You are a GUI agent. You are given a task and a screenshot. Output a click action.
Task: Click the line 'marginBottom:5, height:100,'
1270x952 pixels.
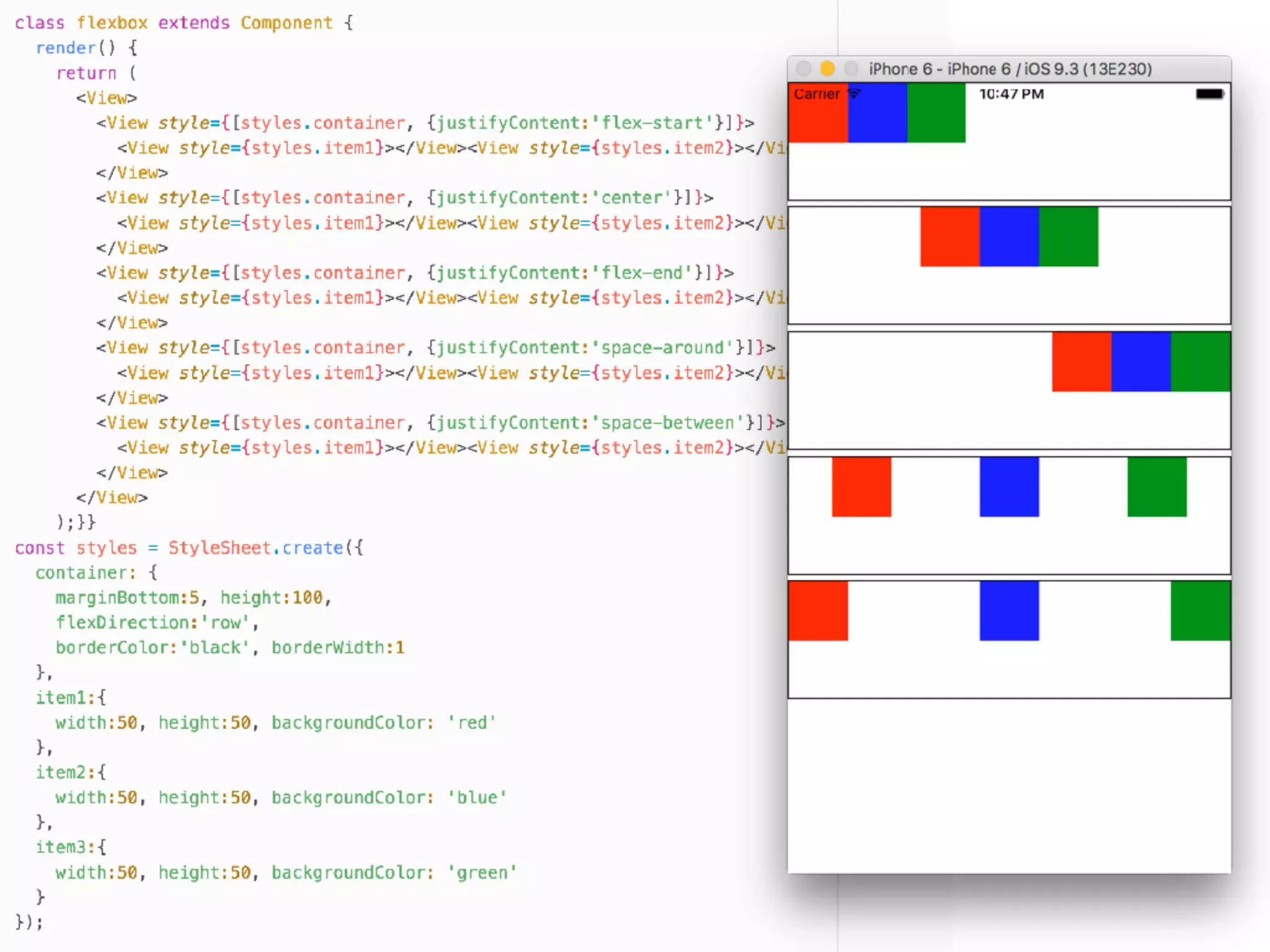(x=194, y=597)
